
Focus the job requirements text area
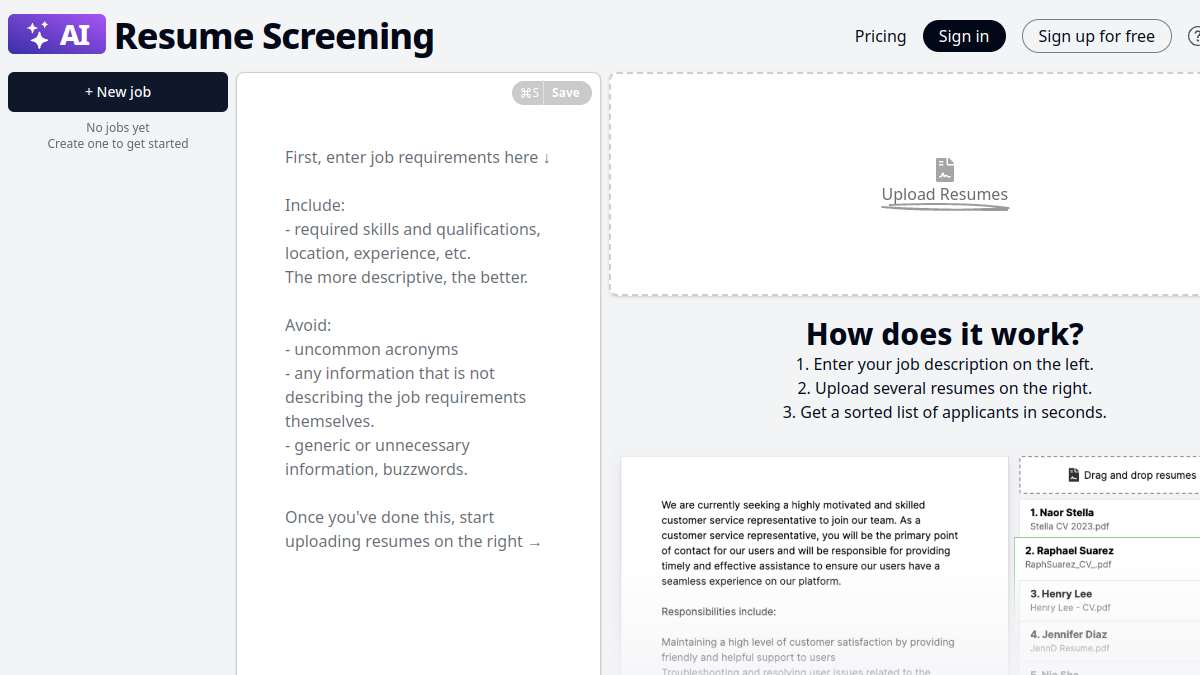coord(418,374)
